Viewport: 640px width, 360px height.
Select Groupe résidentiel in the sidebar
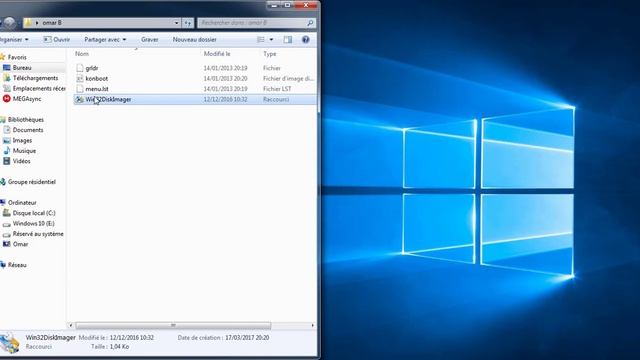tap(31, 182)
